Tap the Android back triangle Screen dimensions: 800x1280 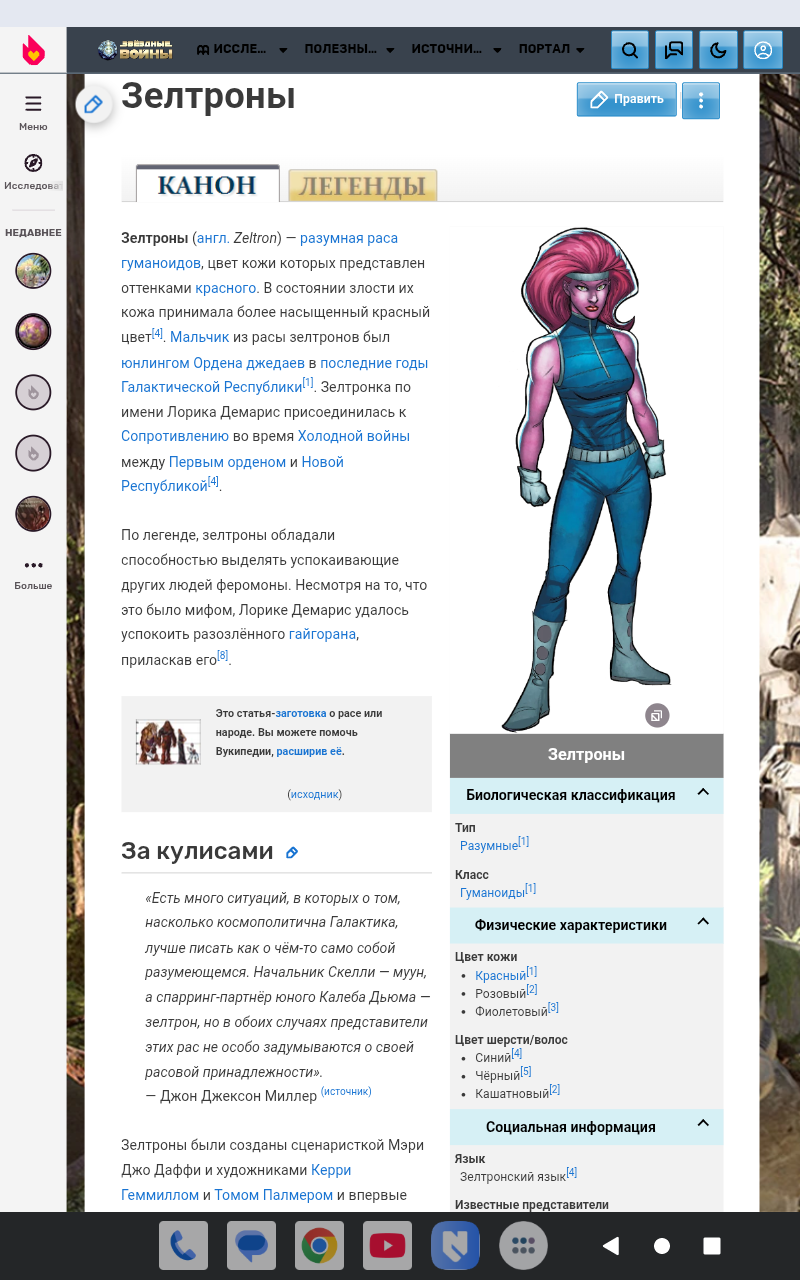click(610, 1246)
